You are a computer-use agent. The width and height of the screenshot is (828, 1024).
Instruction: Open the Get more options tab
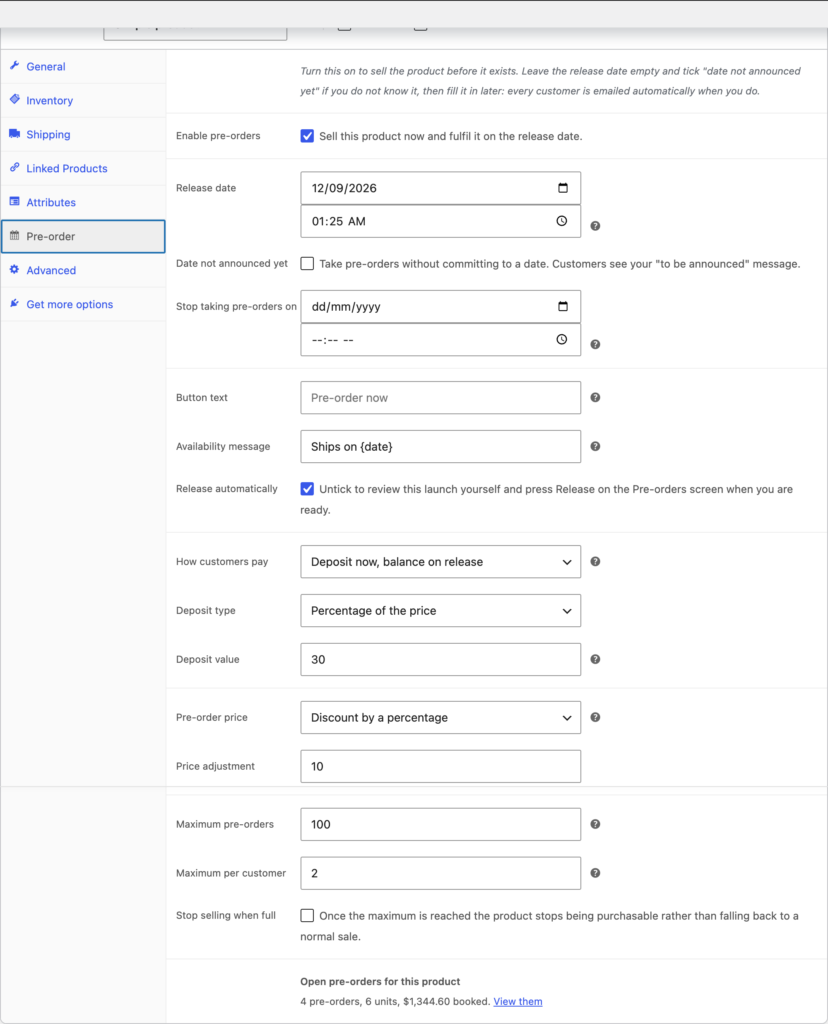(83, 304)
